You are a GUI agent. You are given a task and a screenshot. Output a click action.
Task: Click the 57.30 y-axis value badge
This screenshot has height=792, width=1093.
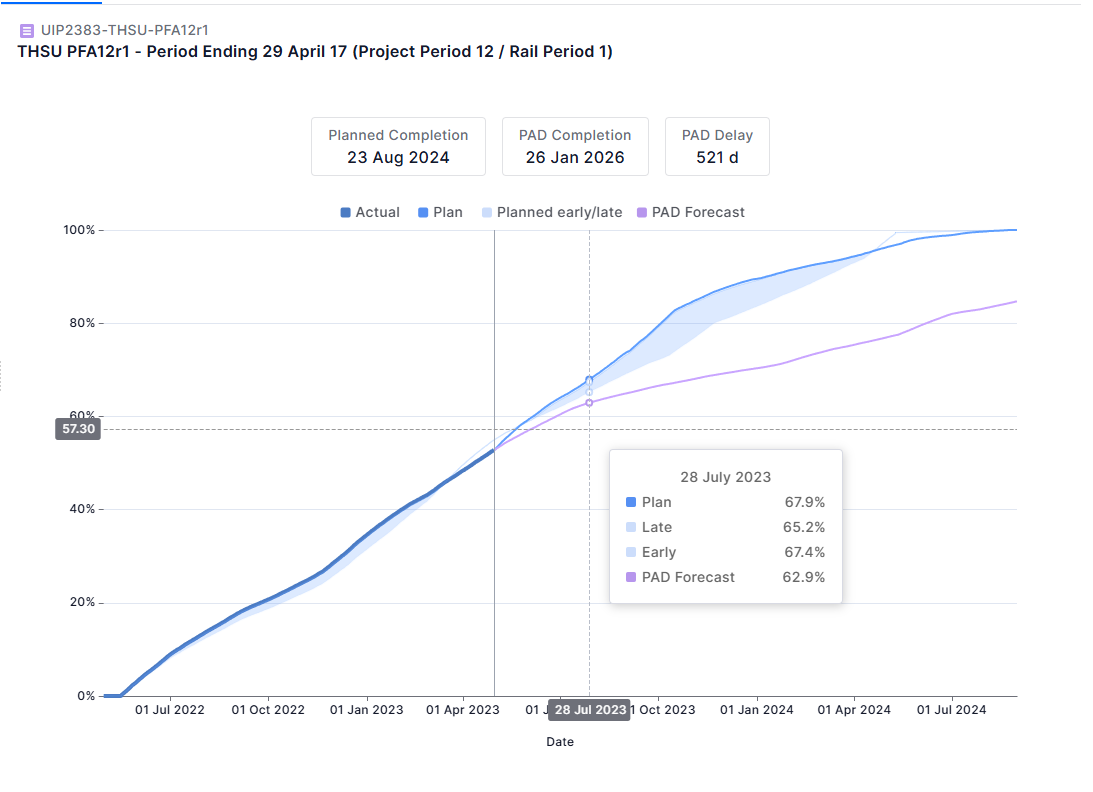pos(77,429)
